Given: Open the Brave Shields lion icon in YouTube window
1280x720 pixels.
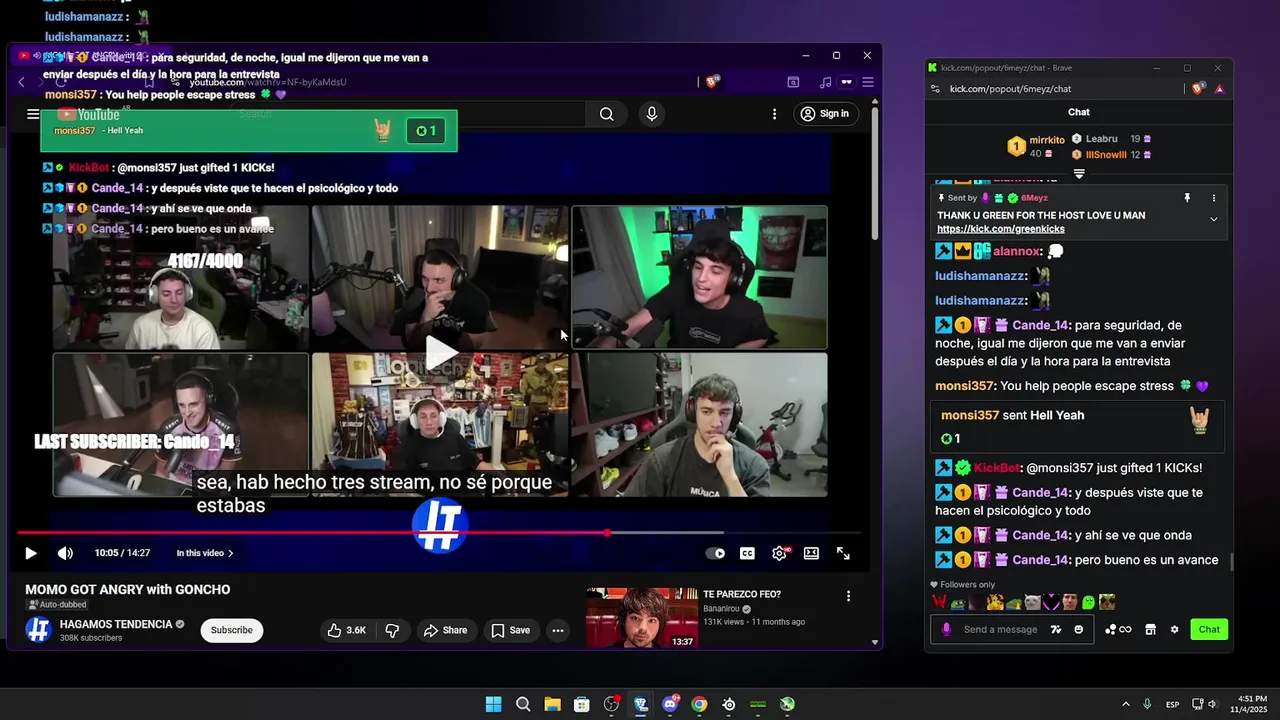Looking at the screenshot, I should [712, 82].
